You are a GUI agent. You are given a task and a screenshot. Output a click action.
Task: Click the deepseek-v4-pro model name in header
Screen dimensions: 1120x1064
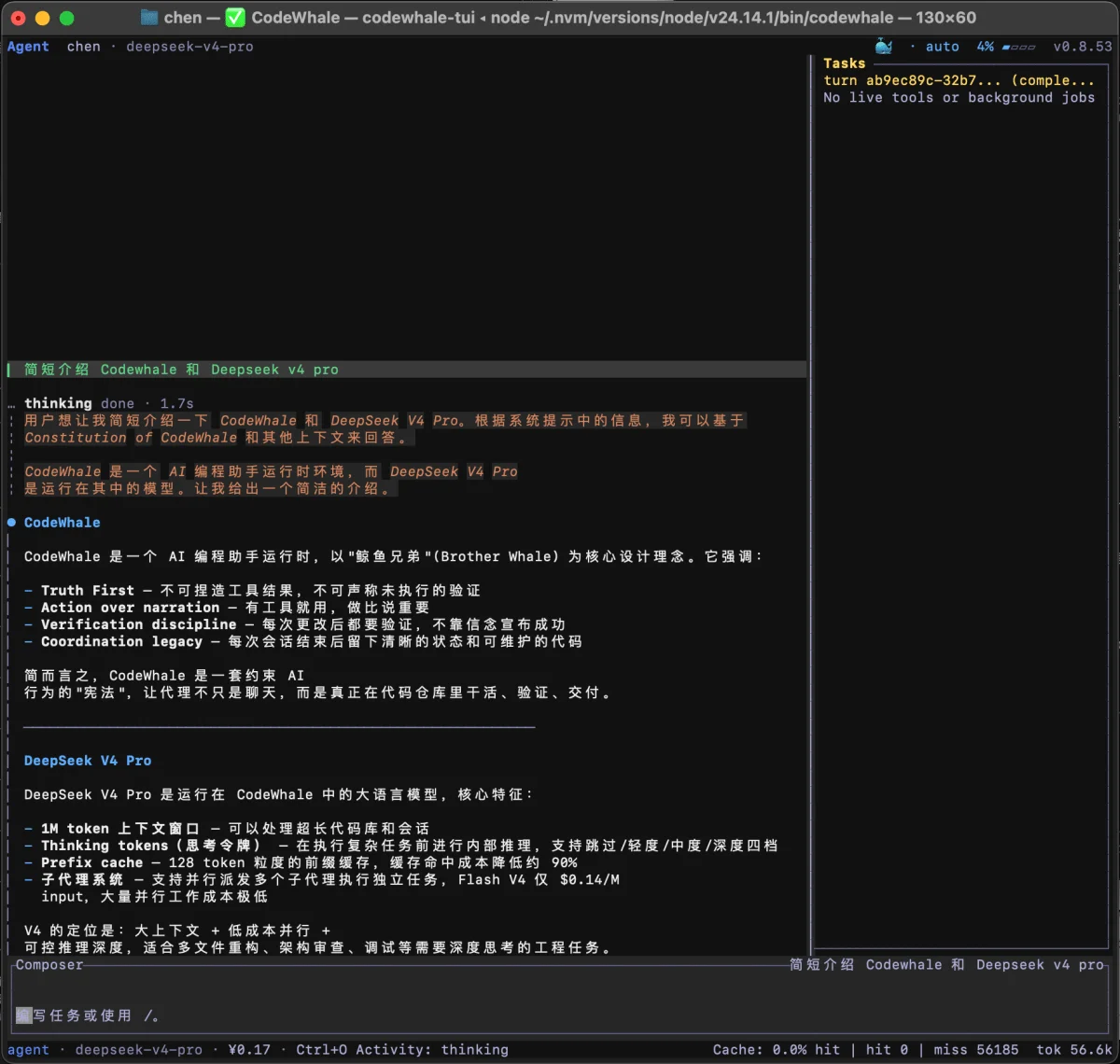(x=189, y=47)
